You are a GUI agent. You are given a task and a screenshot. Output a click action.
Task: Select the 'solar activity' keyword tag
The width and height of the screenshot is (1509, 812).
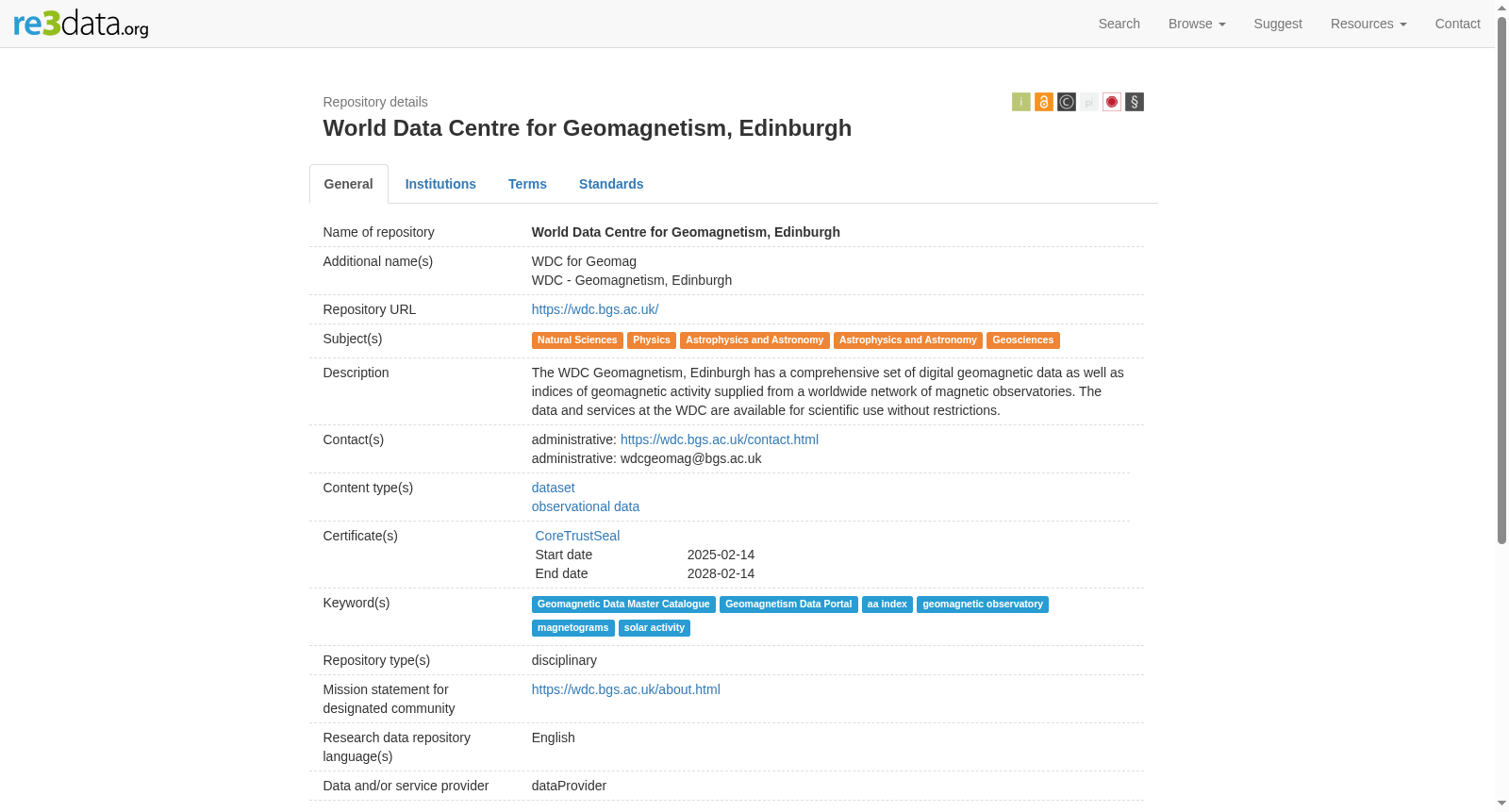pyautogui.click(x=655, y=628)
